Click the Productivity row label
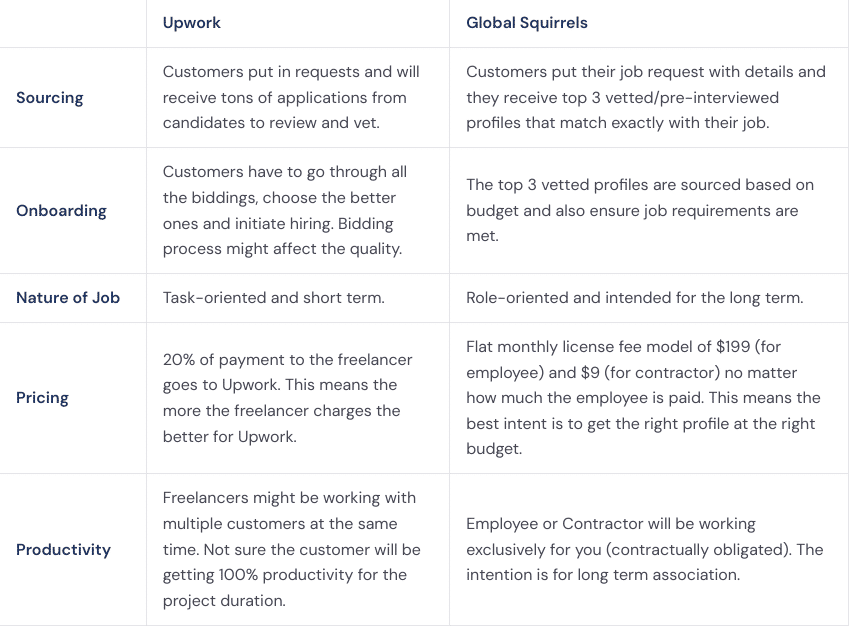Screen dimensions: 849x626 (x=63, y=549)
